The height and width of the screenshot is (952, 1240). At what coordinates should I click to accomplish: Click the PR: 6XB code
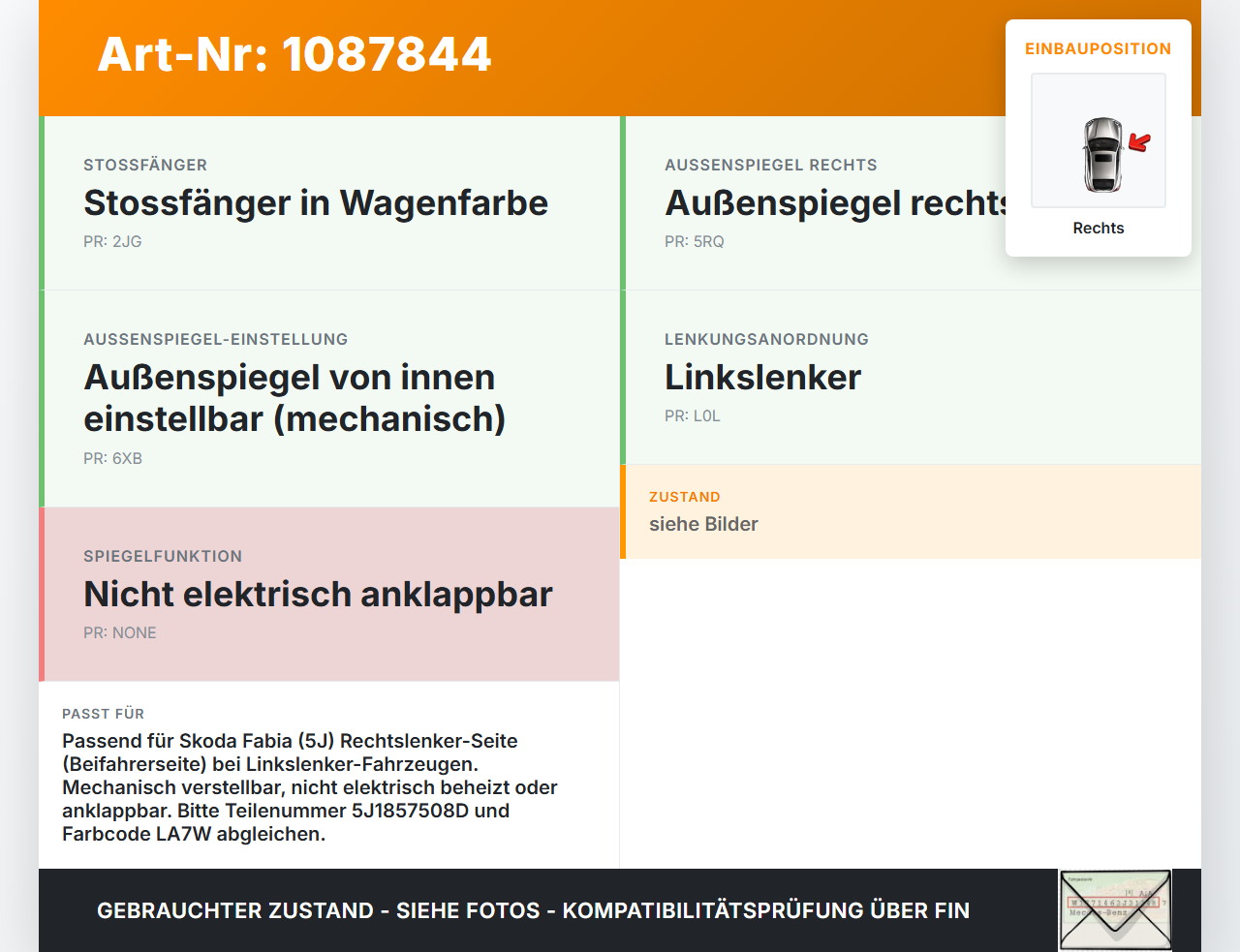pos(112,459)
